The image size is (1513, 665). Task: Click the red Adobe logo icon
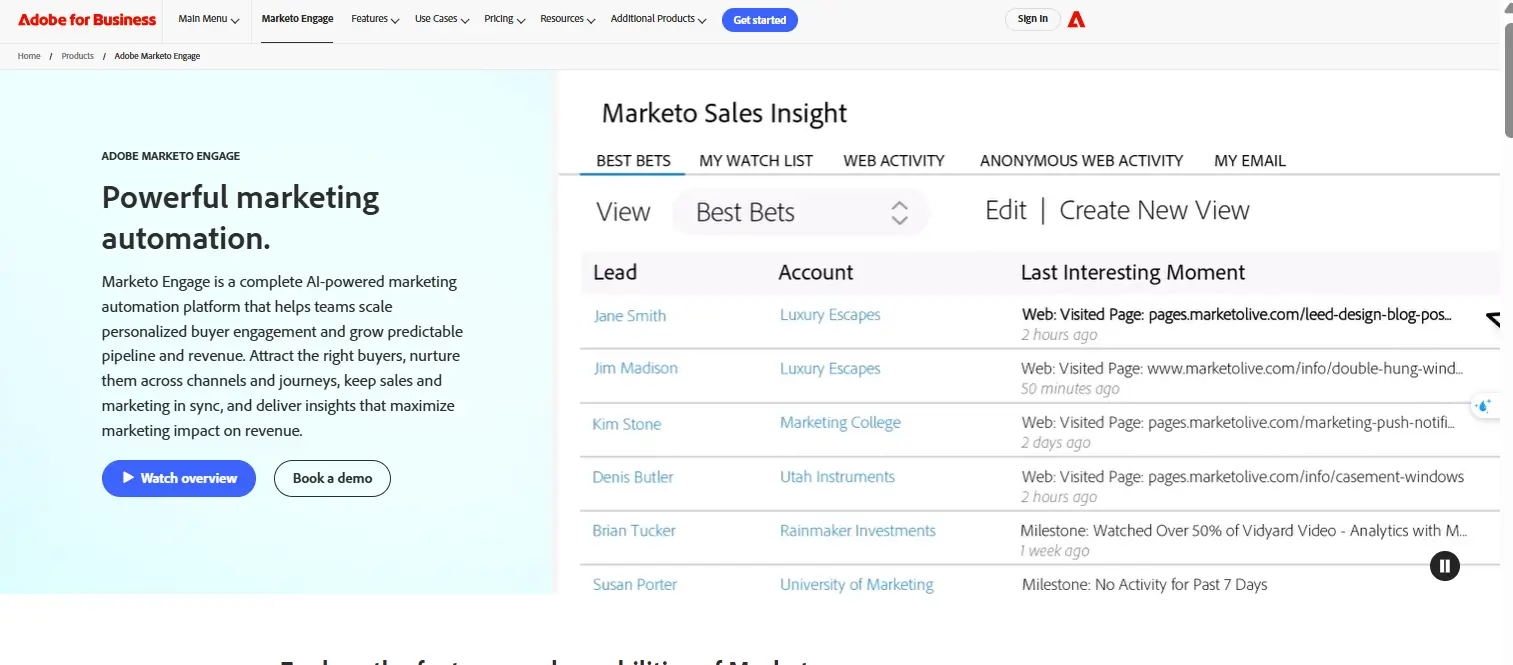point(1076,19)
